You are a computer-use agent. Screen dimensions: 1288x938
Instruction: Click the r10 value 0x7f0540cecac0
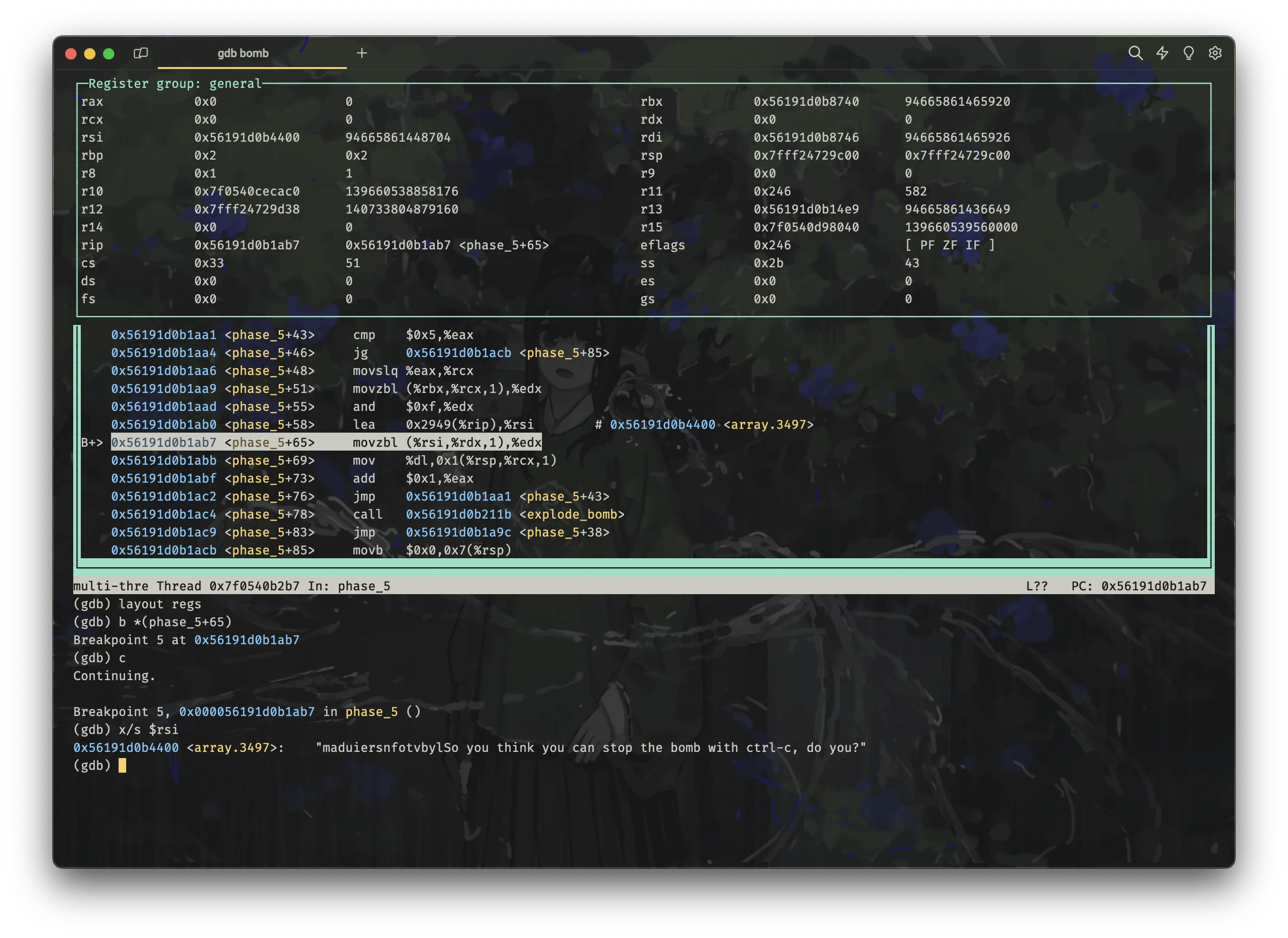point(247,191)
